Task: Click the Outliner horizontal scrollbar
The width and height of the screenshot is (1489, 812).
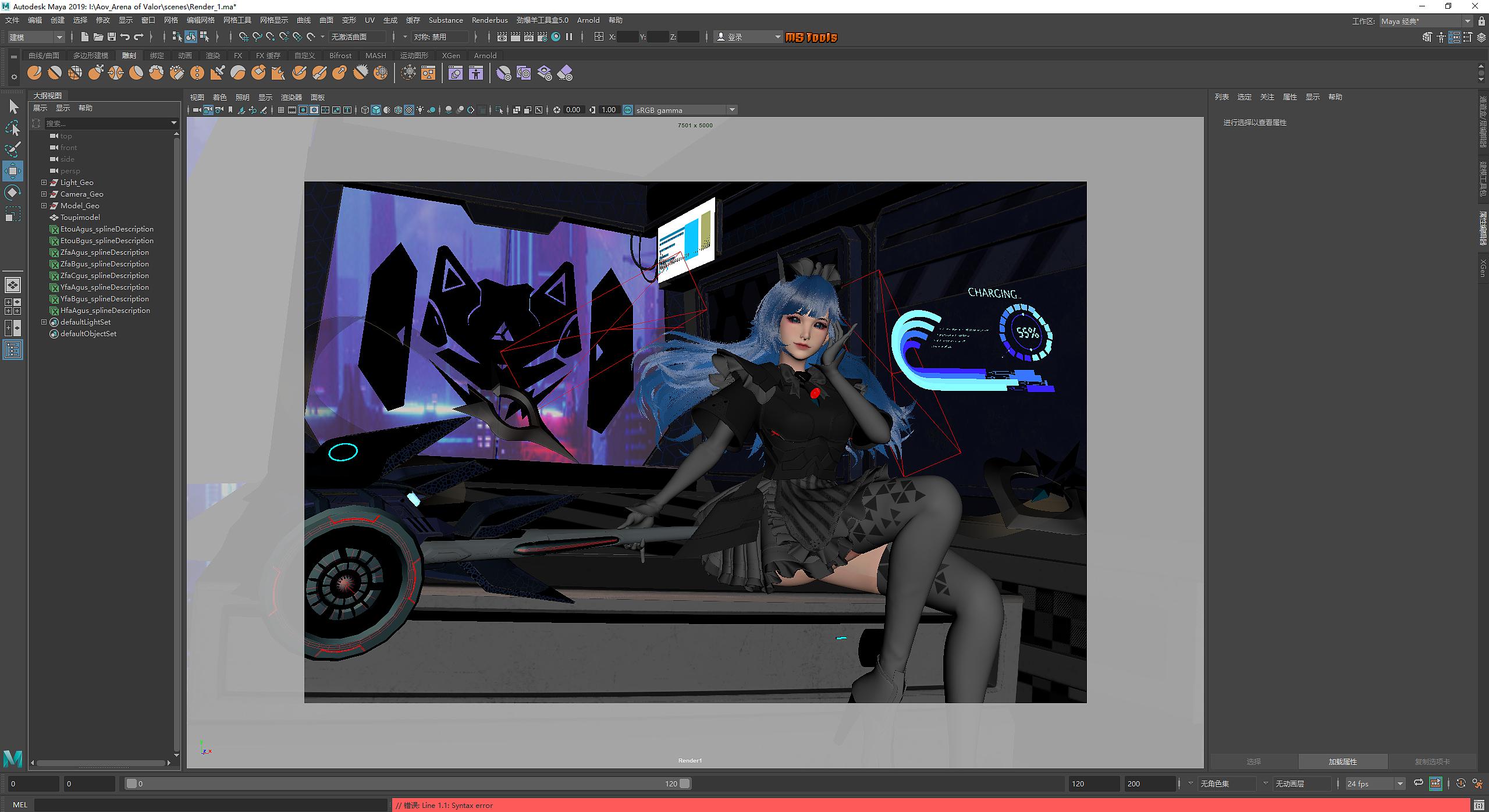Action: click(x=101, y=763)
